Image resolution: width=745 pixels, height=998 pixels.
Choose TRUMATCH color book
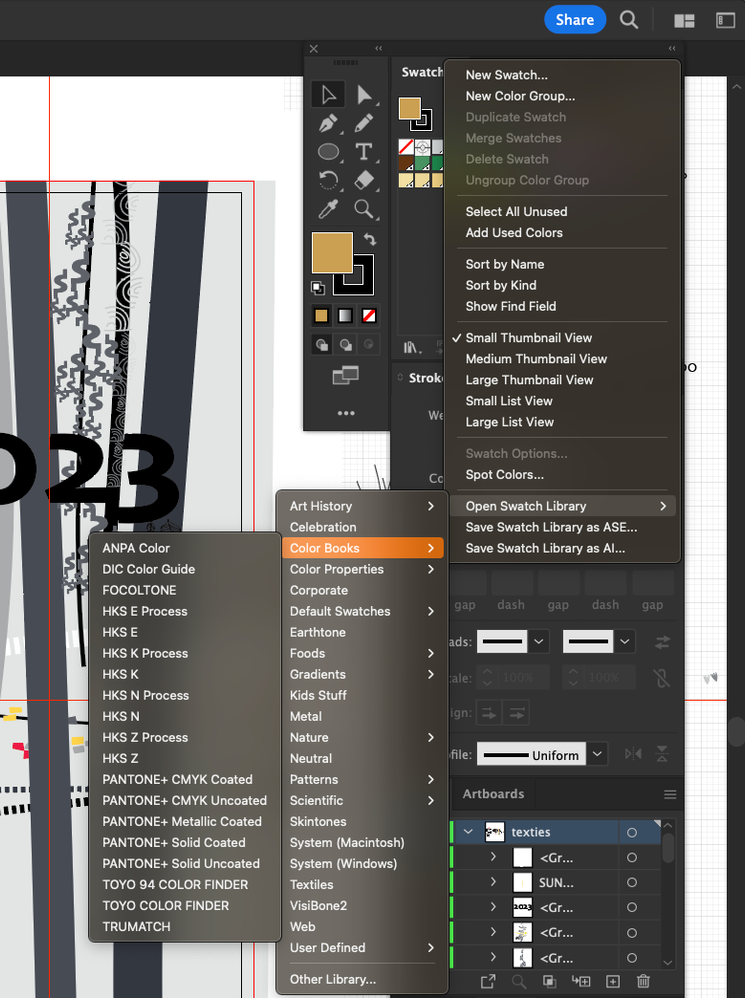pyautogui.click(x=185, y=926)
